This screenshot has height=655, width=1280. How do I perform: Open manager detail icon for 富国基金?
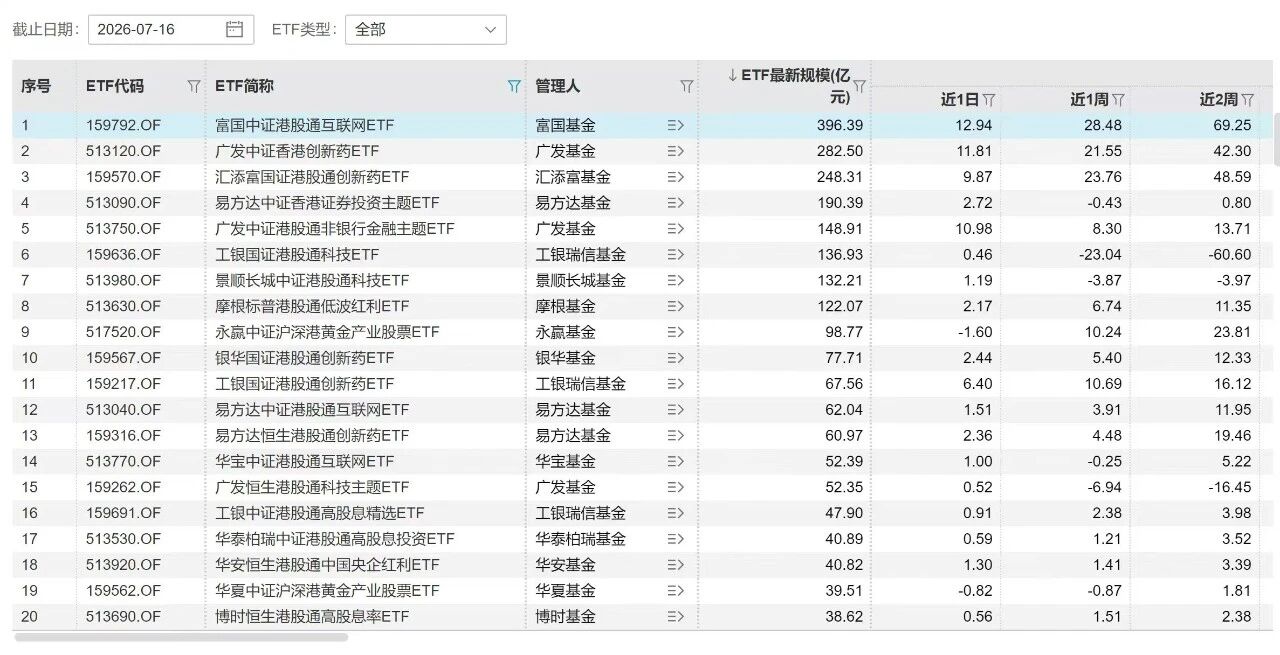click(x=675, y=125)
